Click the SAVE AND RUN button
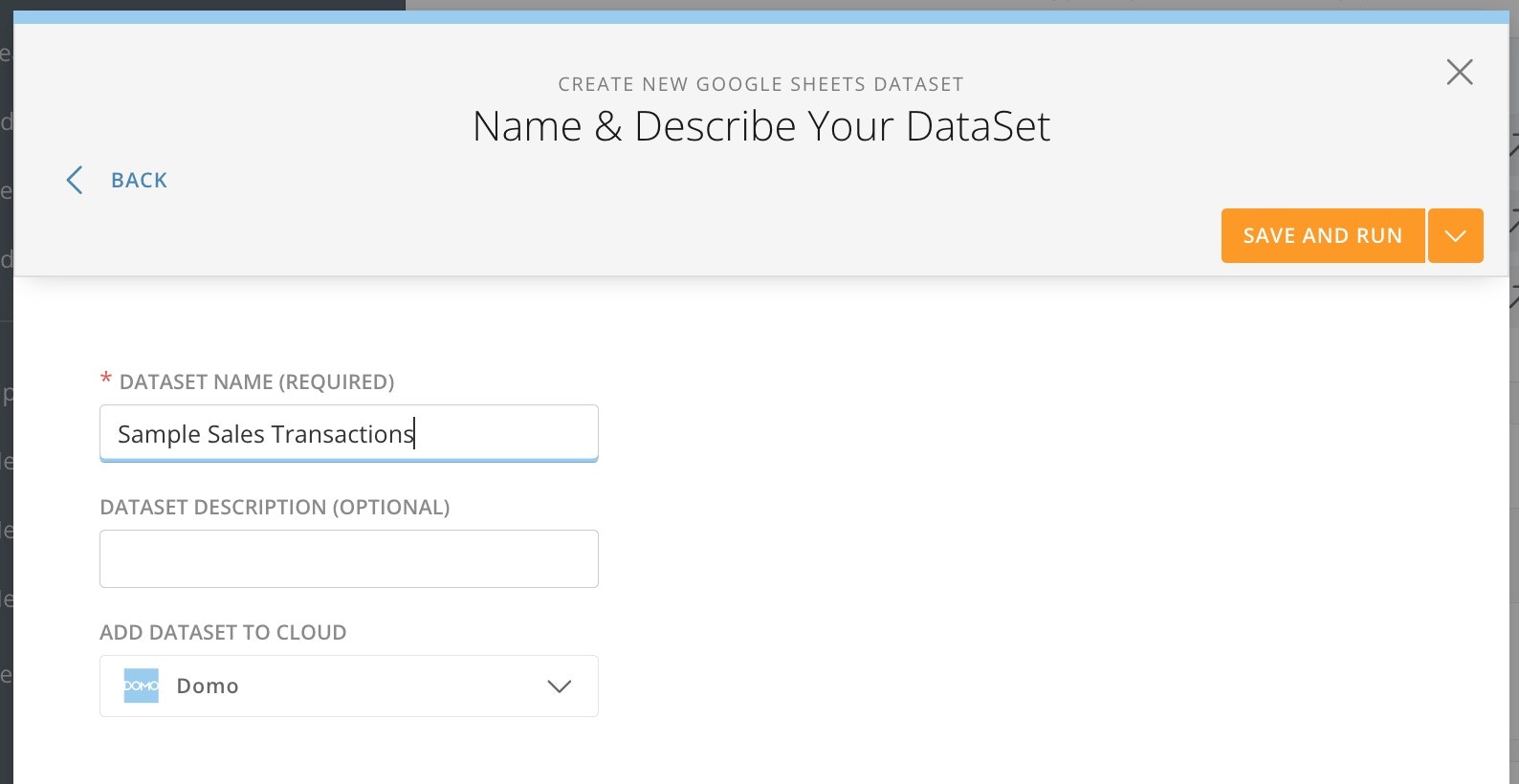 [x=1322, y=235]
